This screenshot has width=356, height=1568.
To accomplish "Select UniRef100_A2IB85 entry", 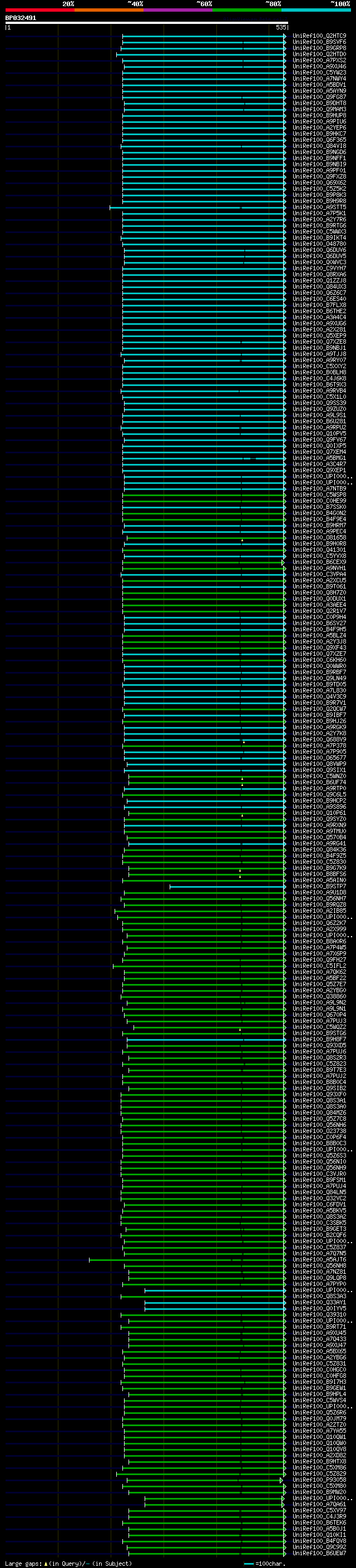I will [x=319, y=911].
